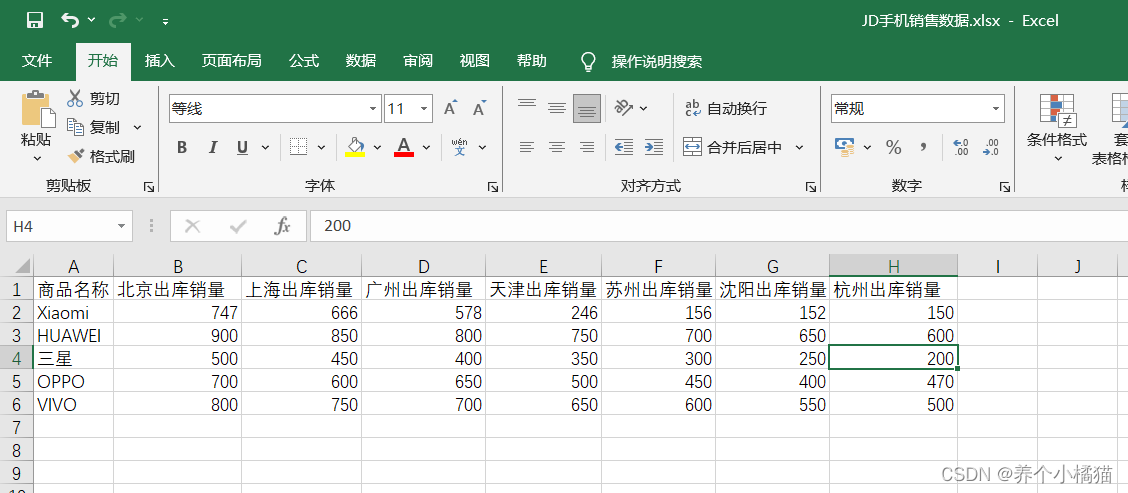Open the 公式 ribbon tab

coord(304,60)
